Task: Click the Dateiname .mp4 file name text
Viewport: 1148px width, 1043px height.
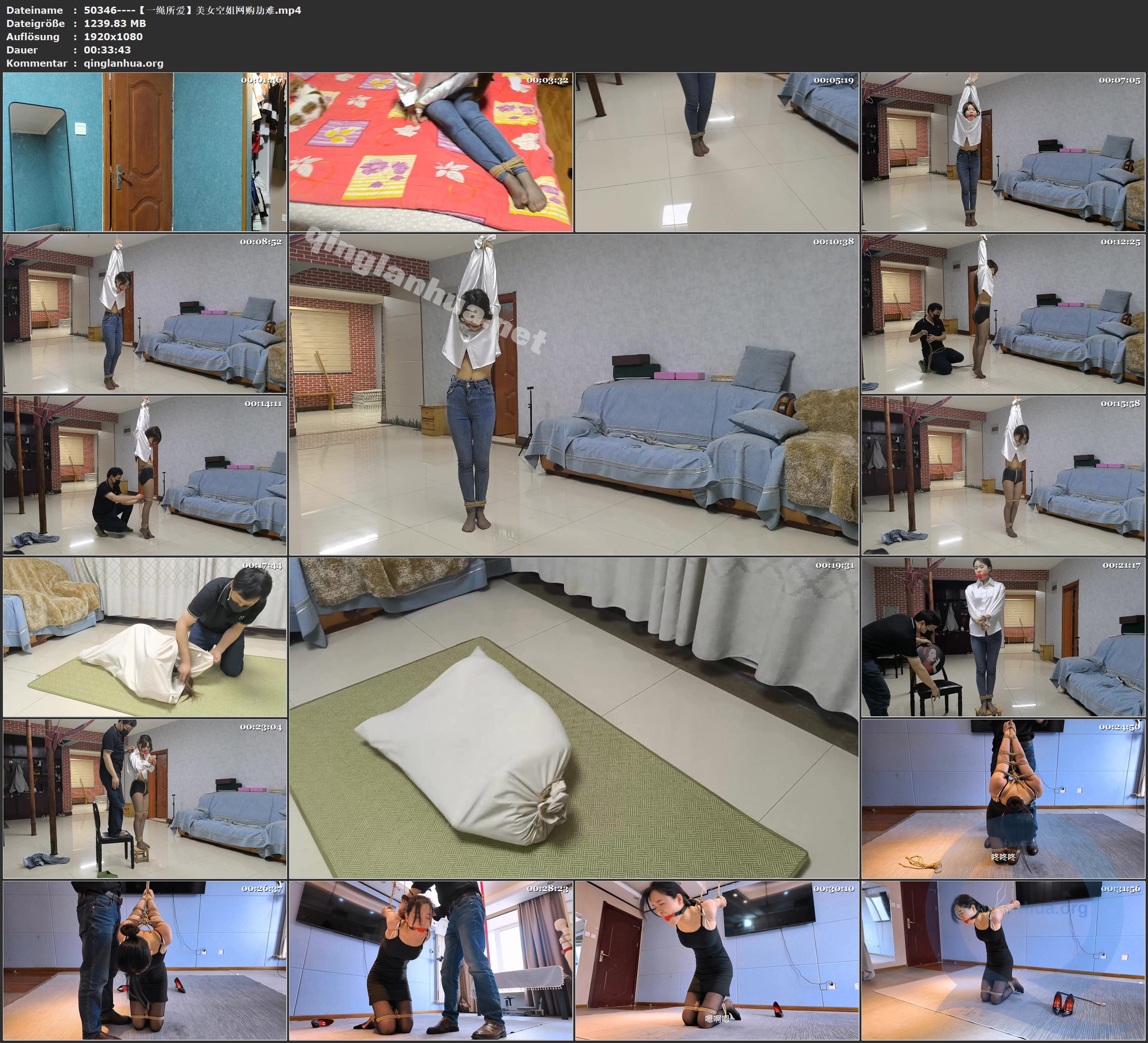Action: tap(192, 10)
